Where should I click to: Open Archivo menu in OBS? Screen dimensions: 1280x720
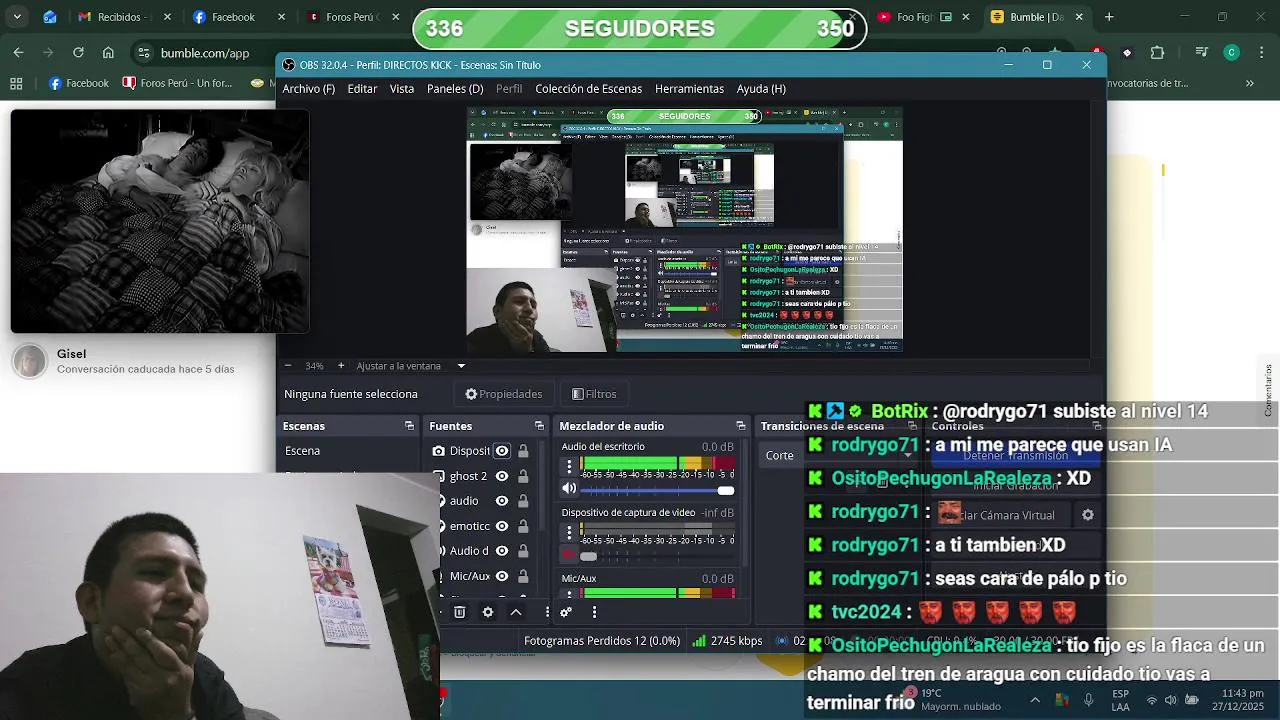[308, 89]
